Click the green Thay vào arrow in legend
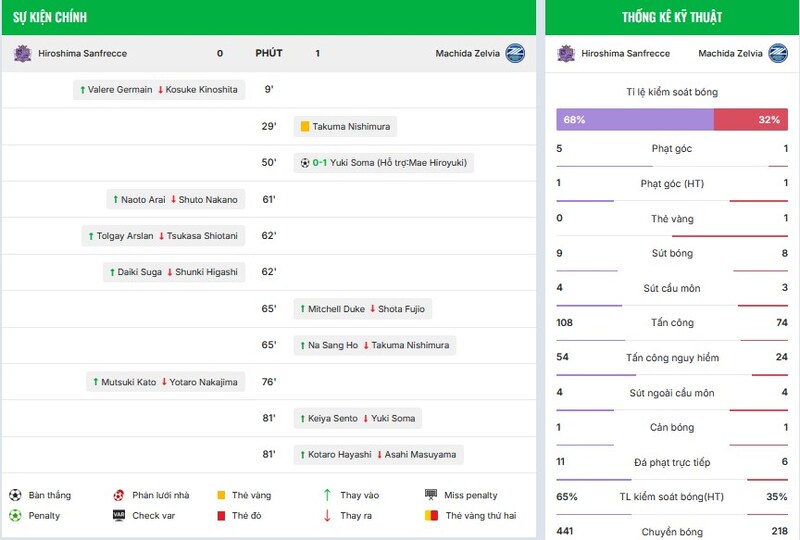The height and width of the screenshot is (540, 800). pyautogui.click(x=327, y=495)
